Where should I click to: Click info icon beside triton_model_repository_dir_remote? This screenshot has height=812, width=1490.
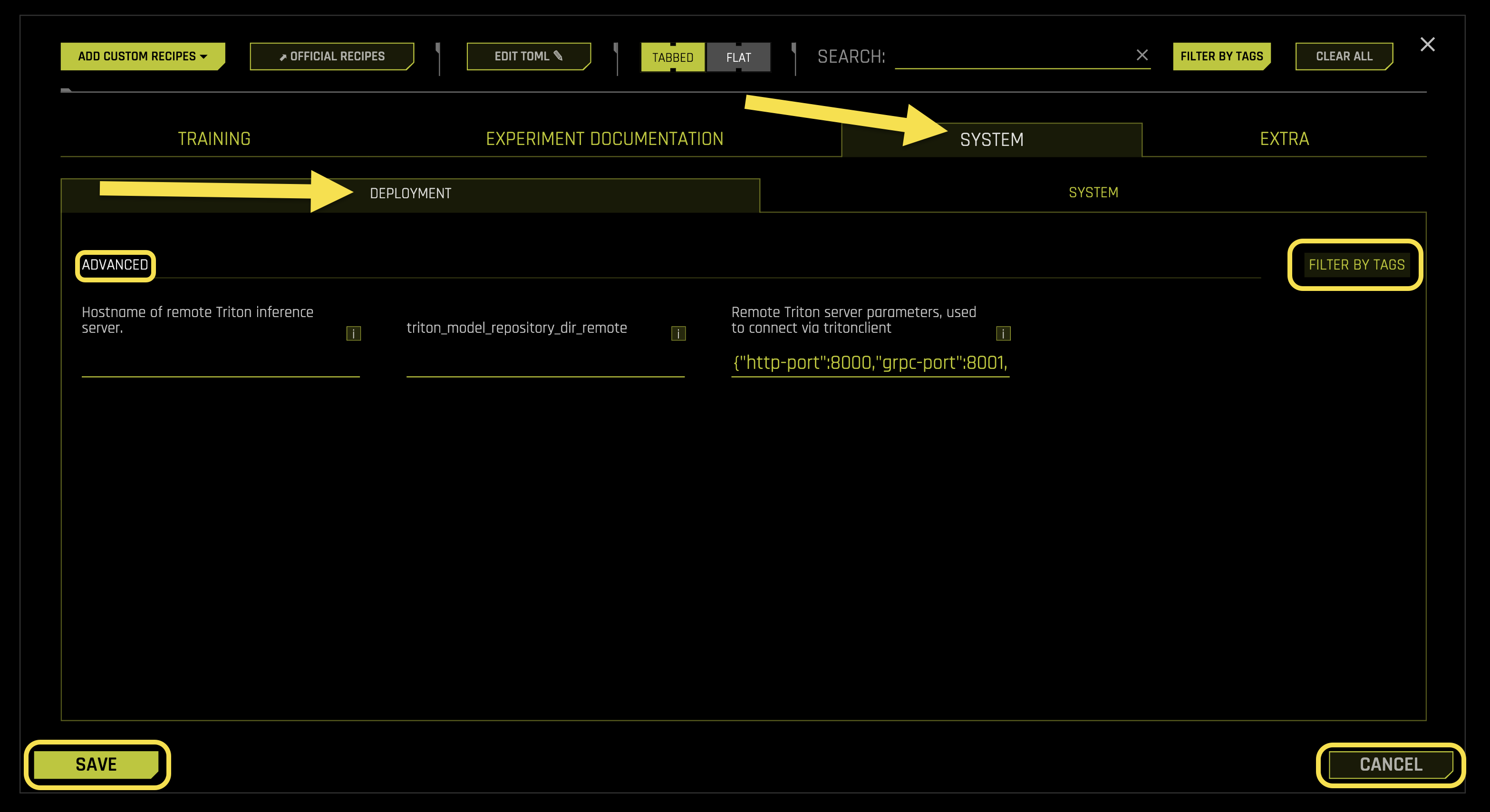pos(678,334)
